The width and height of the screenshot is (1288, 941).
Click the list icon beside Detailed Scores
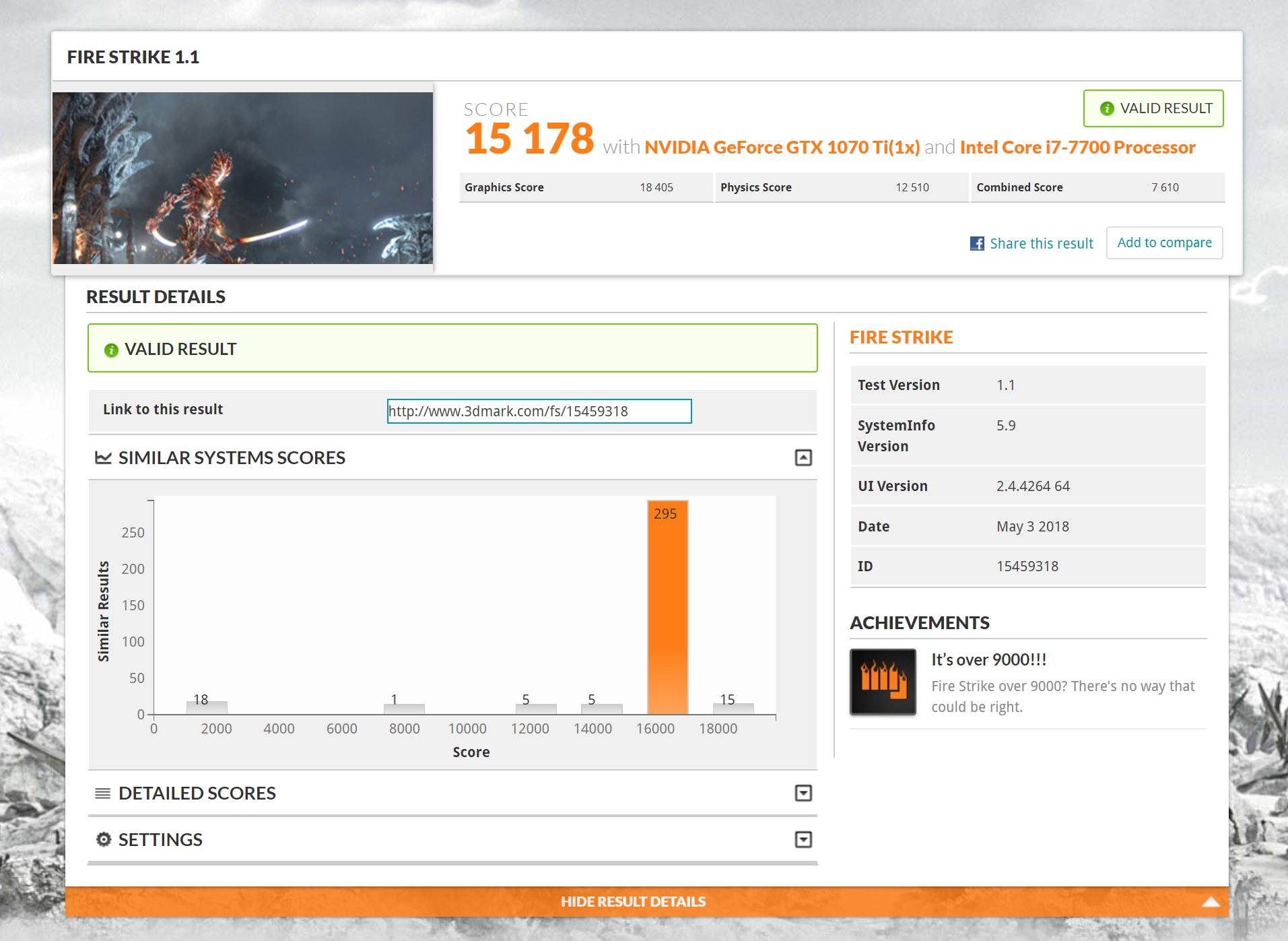point(103,793)
